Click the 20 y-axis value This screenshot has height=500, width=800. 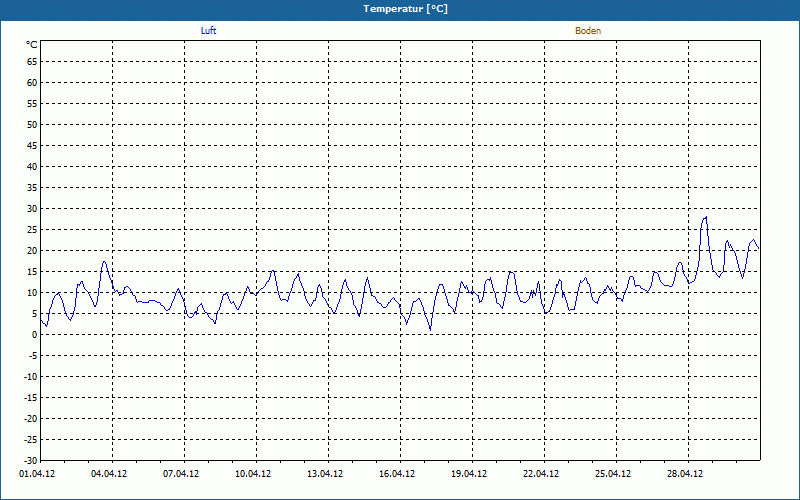(32, 251)
